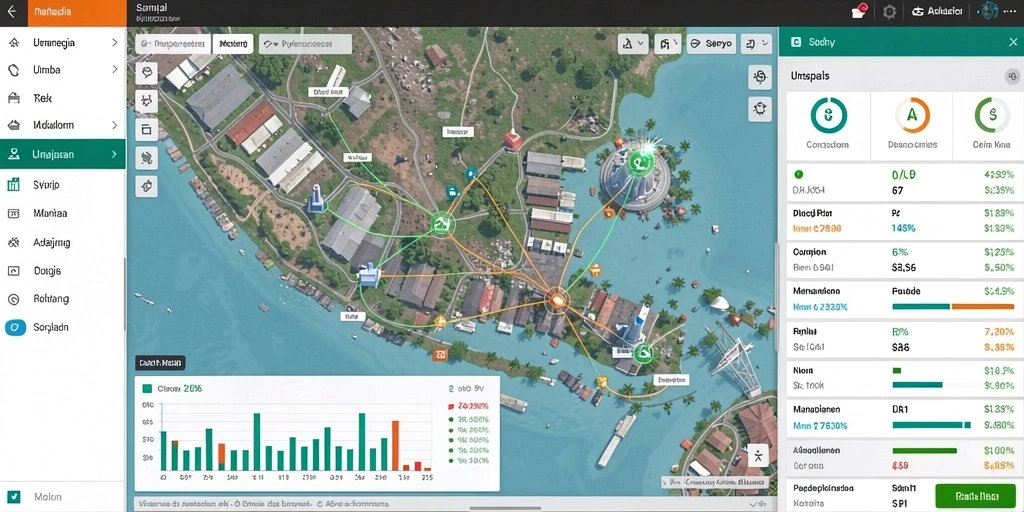
Task: Click the rectangle tool on map toolbar
Action: (x=146, y=129)
